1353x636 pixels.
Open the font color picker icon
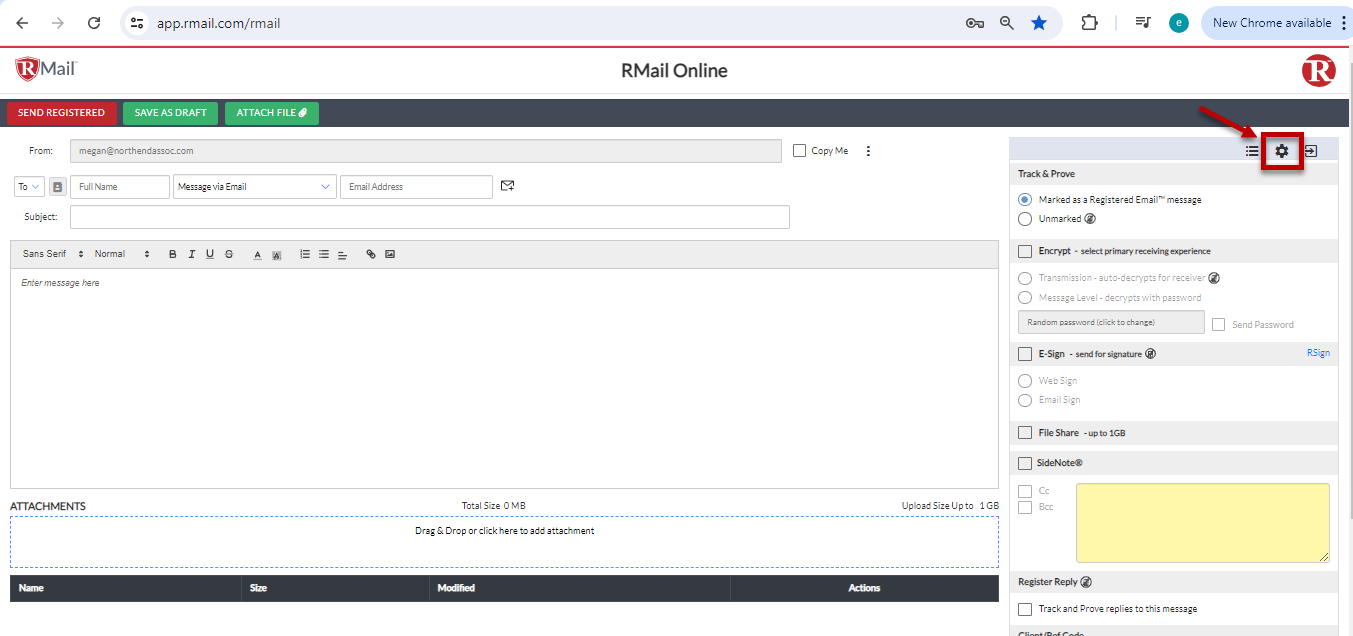point(257,254)
